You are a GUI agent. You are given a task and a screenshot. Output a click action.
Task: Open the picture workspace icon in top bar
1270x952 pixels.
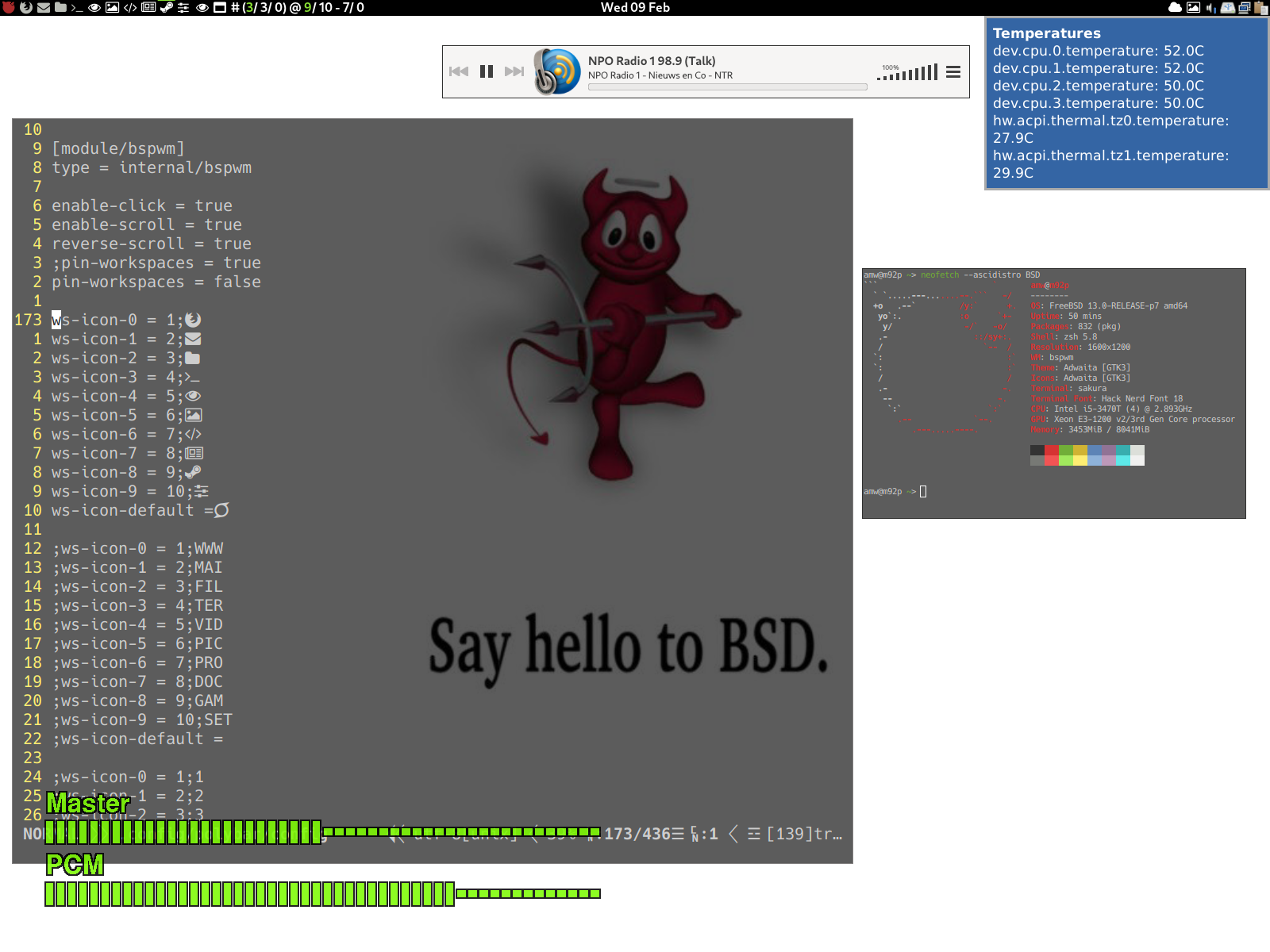(x=112, y=7)
